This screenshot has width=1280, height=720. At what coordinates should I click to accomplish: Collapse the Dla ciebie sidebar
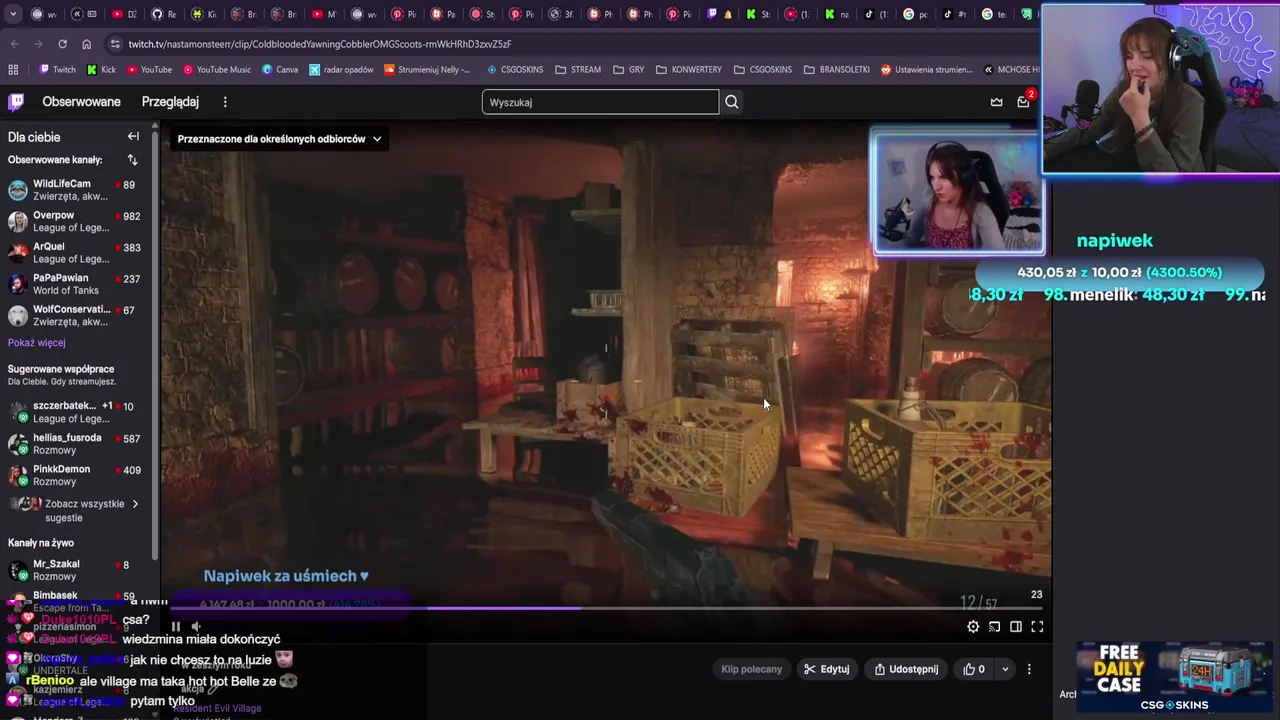(133, 137)
